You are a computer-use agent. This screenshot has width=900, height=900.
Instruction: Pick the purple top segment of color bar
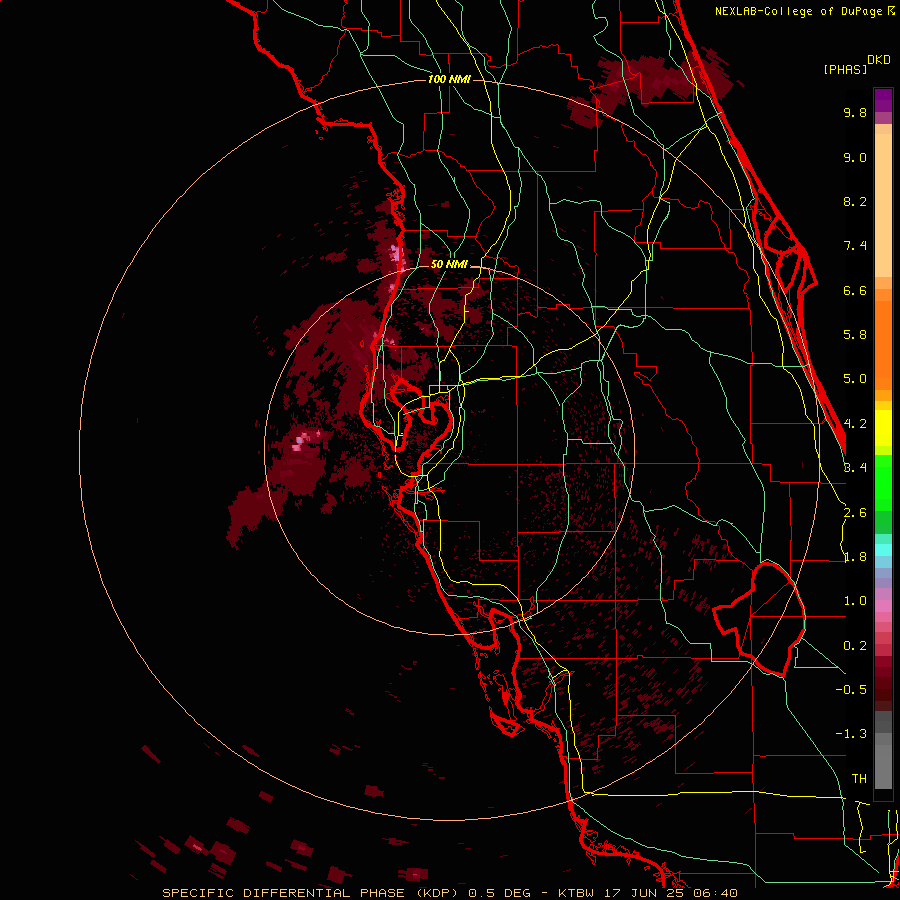pos(883,100)
